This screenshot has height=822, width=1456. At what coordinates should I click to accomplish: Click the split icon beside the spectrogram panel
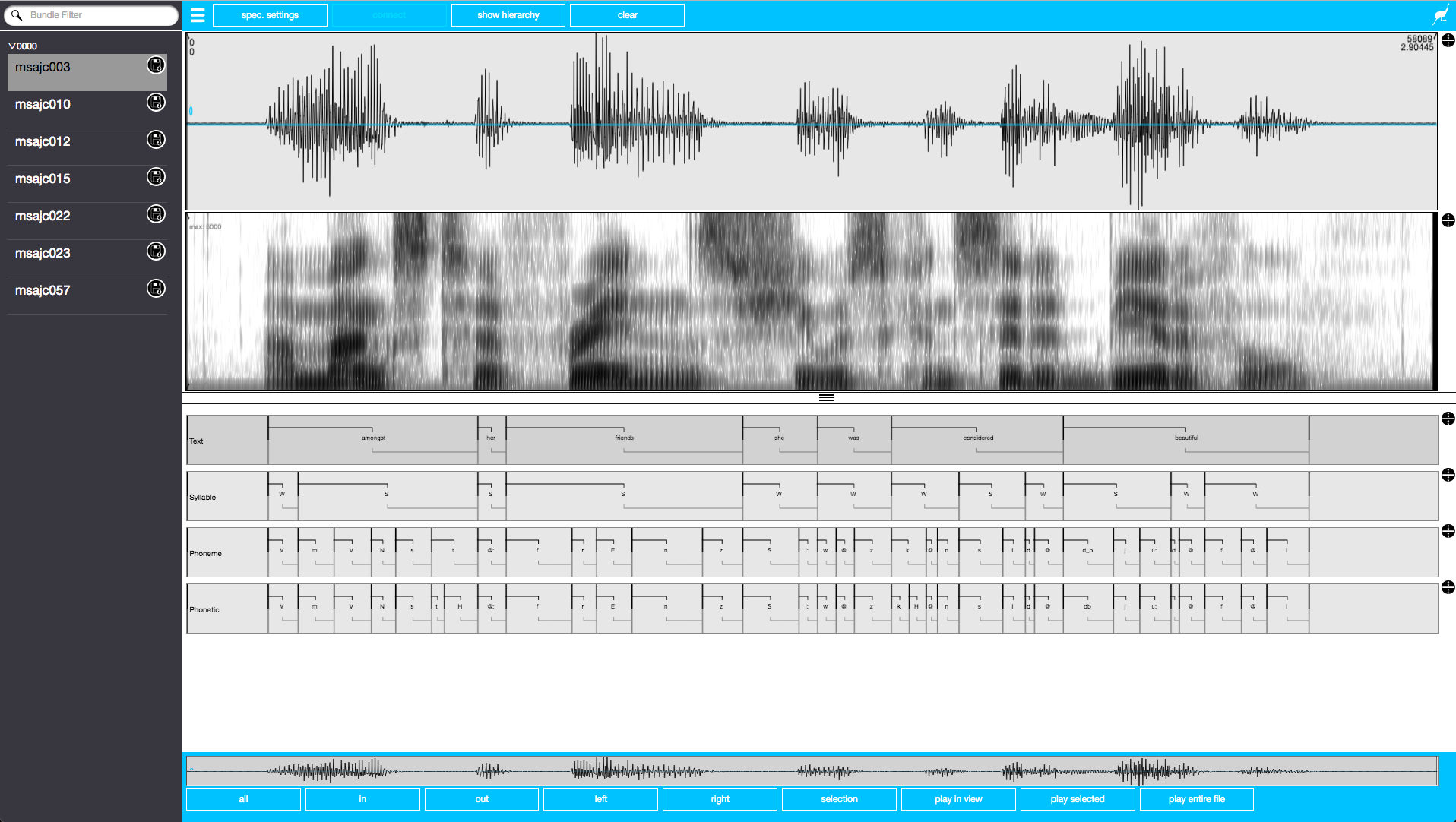point(1448,220)
